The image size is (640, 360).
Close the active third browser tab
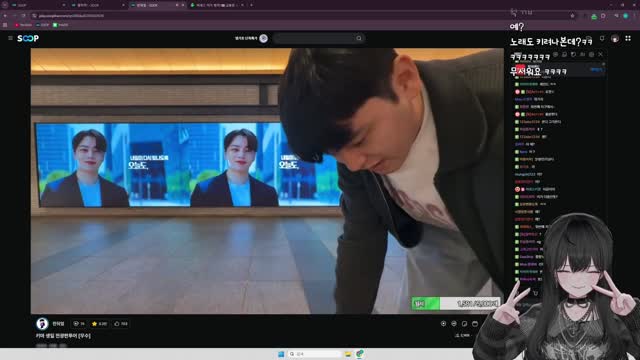[x=182, y=5]
